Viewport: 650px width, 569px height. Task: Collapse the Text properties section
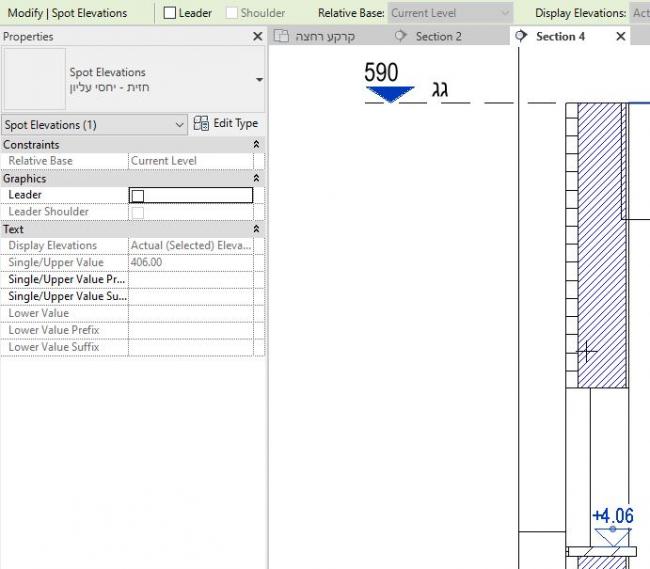257,229
